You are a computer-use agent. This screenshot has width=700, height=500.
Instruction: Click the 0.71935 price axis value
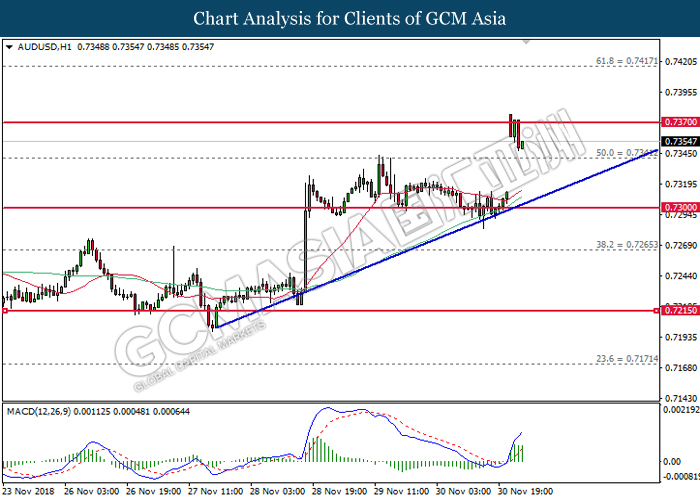tap(681, 338)
